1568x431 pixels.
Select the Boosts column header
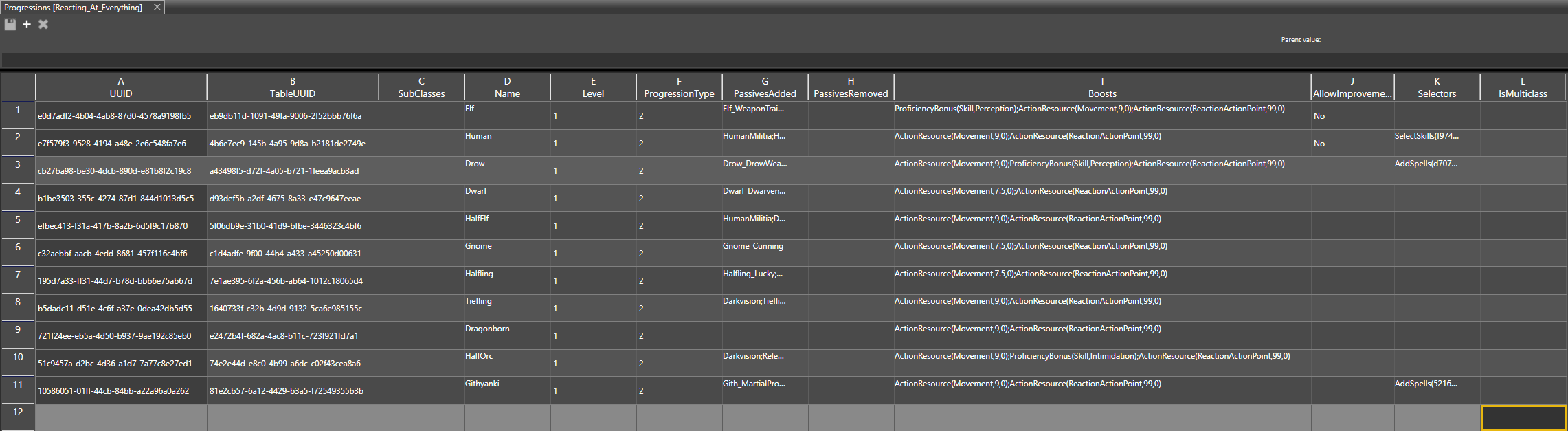(1102, 87)
